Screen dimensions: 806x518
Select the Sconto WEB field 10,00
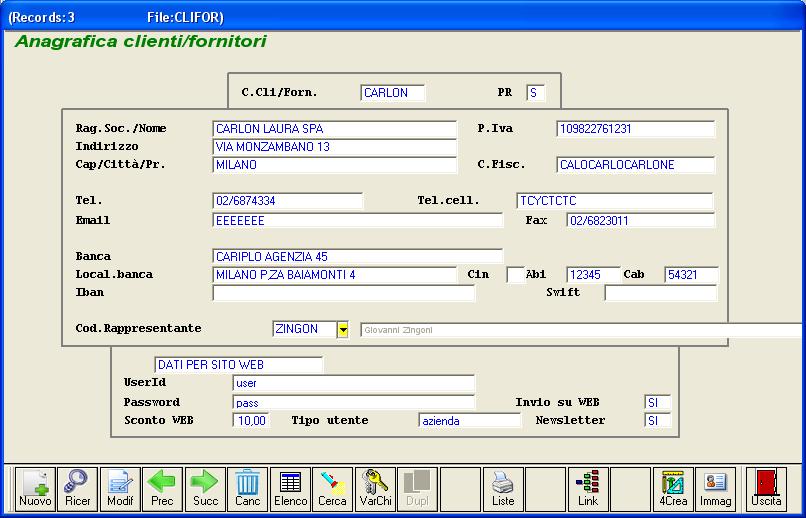point(251,421)
